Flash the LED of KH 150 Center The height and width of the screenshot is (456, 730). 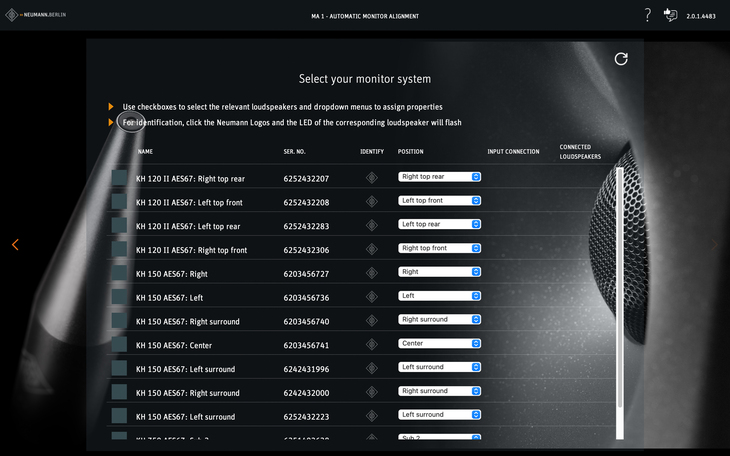372,344
